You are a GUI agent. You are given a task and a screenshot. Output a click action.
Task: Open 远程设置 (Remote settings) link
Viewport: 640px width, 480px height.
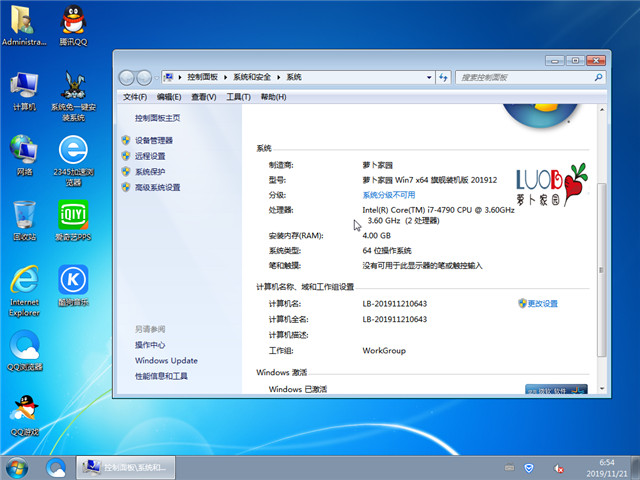click(x=150, y=156)
